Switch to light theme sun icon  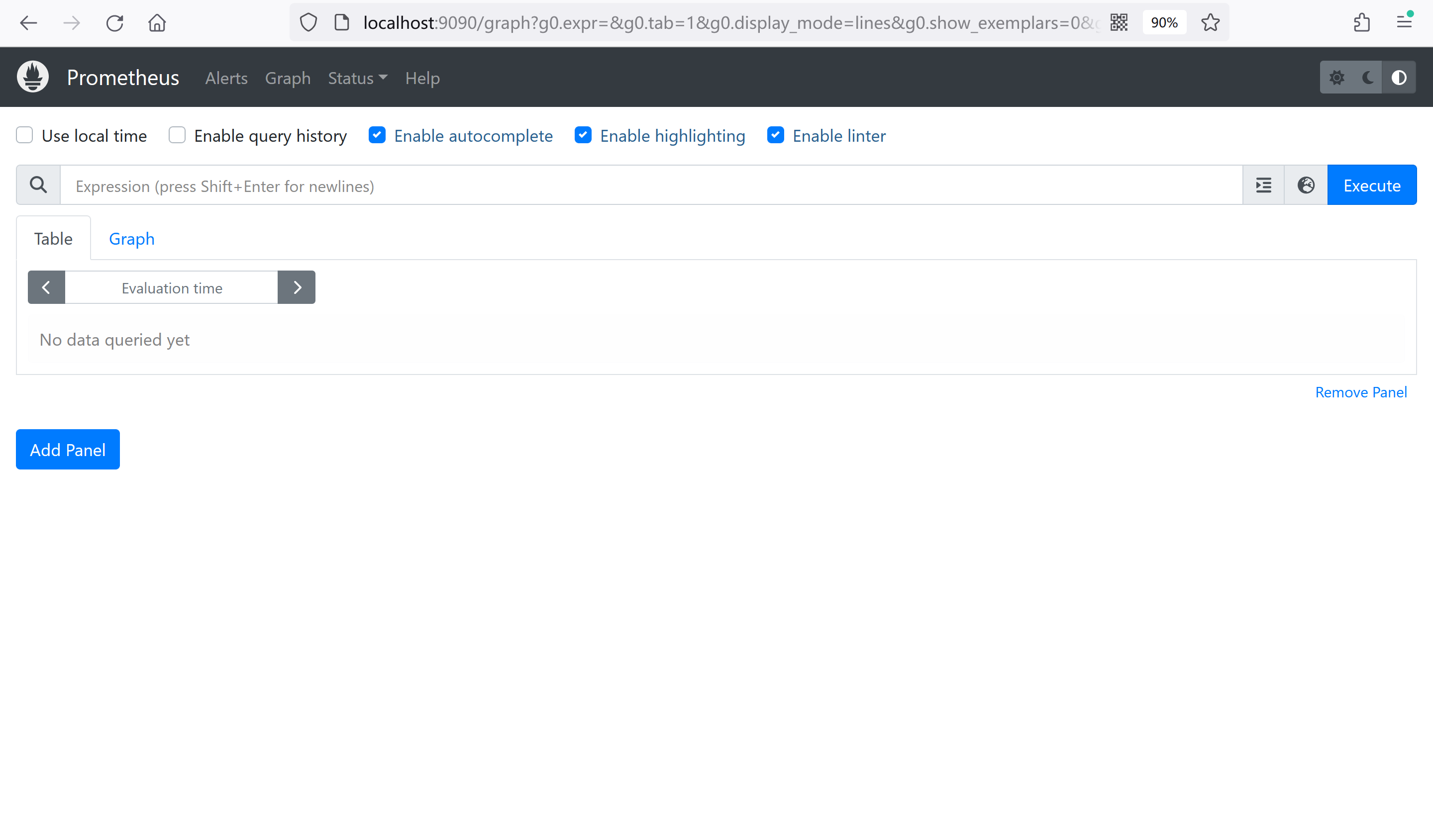click(1336, 77)
